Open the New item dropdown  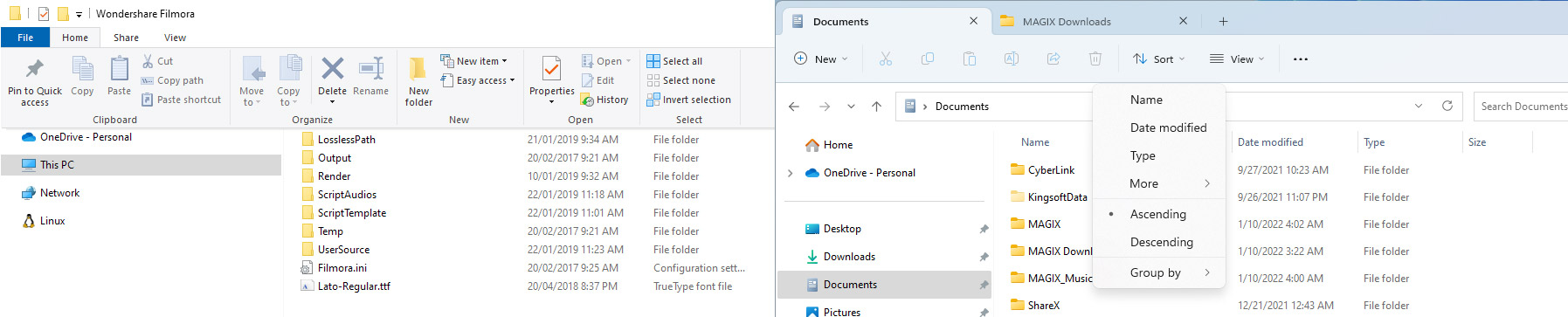(473, 61)
